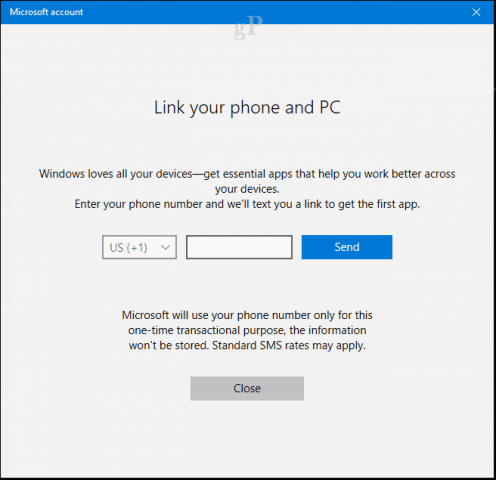Click the X icon in the title bar

pyautogui.click(x=476, y=12)
